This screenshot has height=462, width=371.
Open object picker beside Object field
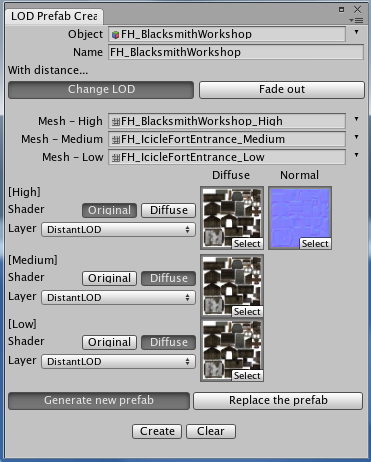click(356, 32)
